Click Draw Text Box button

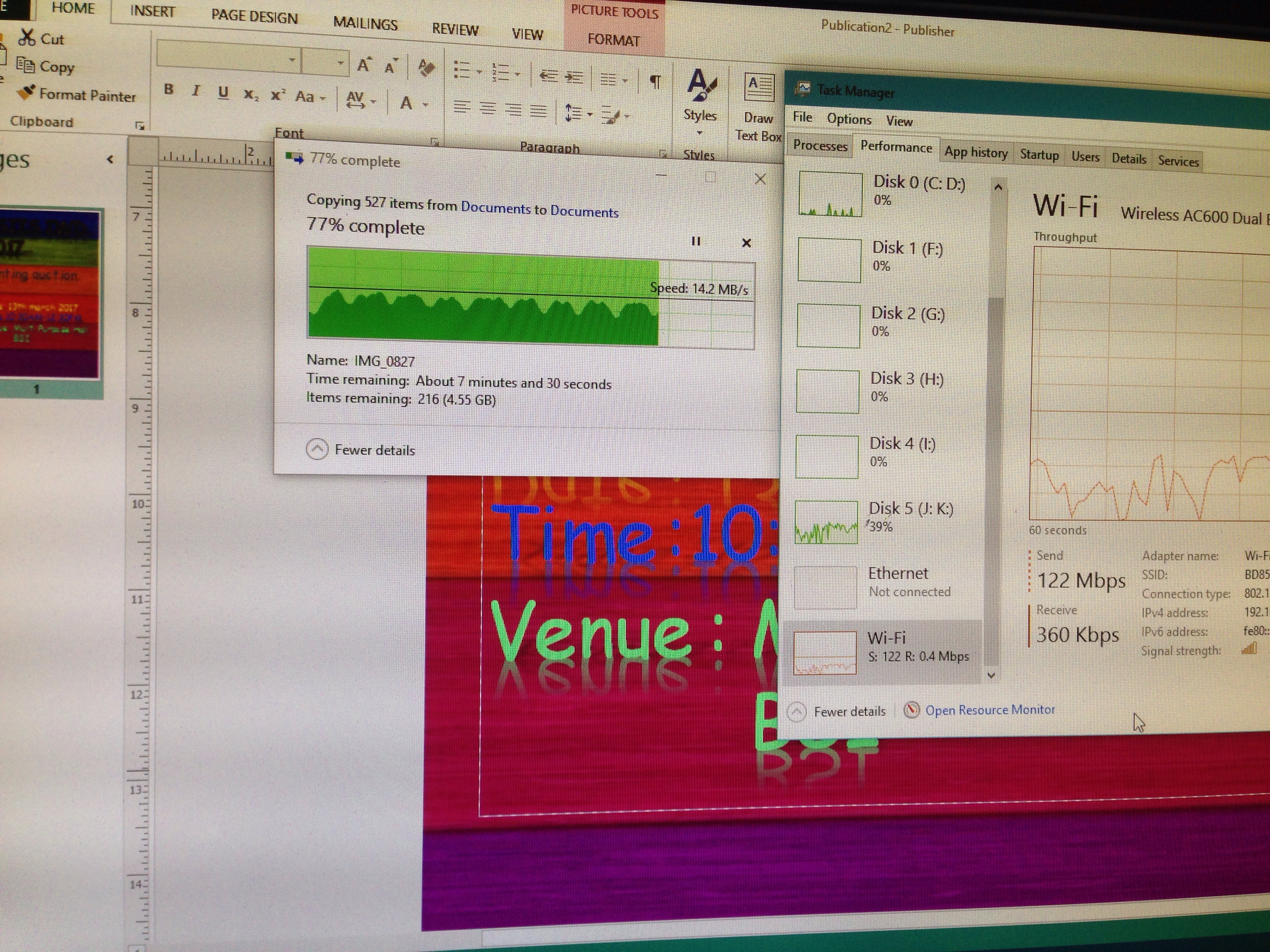coord(758,108)
